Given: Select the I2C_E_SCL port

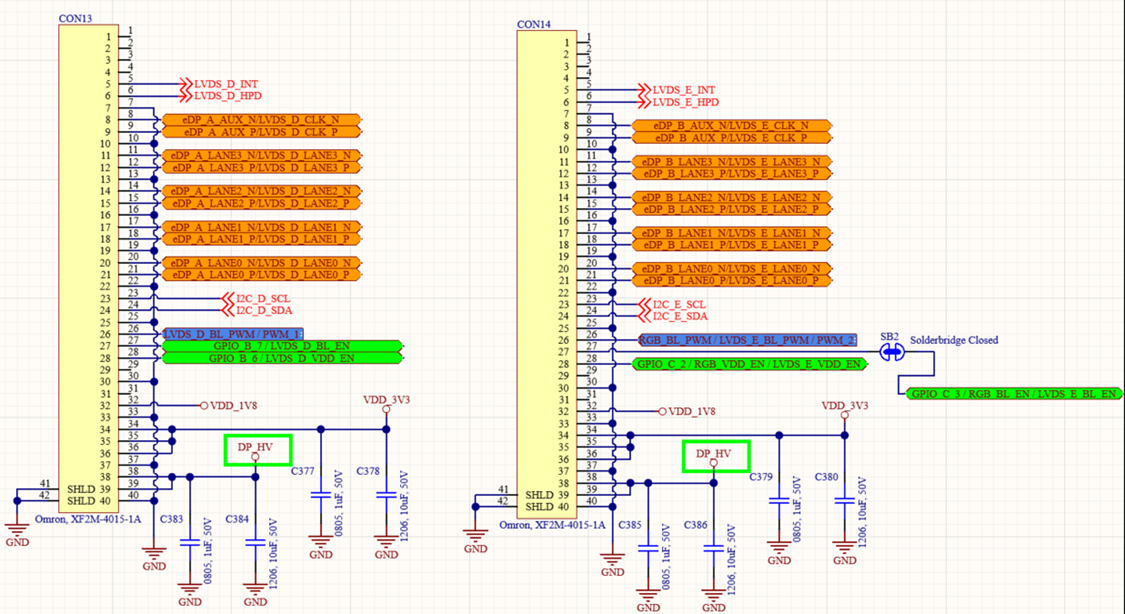Looking at the screenshot, I should coord(672,305).
